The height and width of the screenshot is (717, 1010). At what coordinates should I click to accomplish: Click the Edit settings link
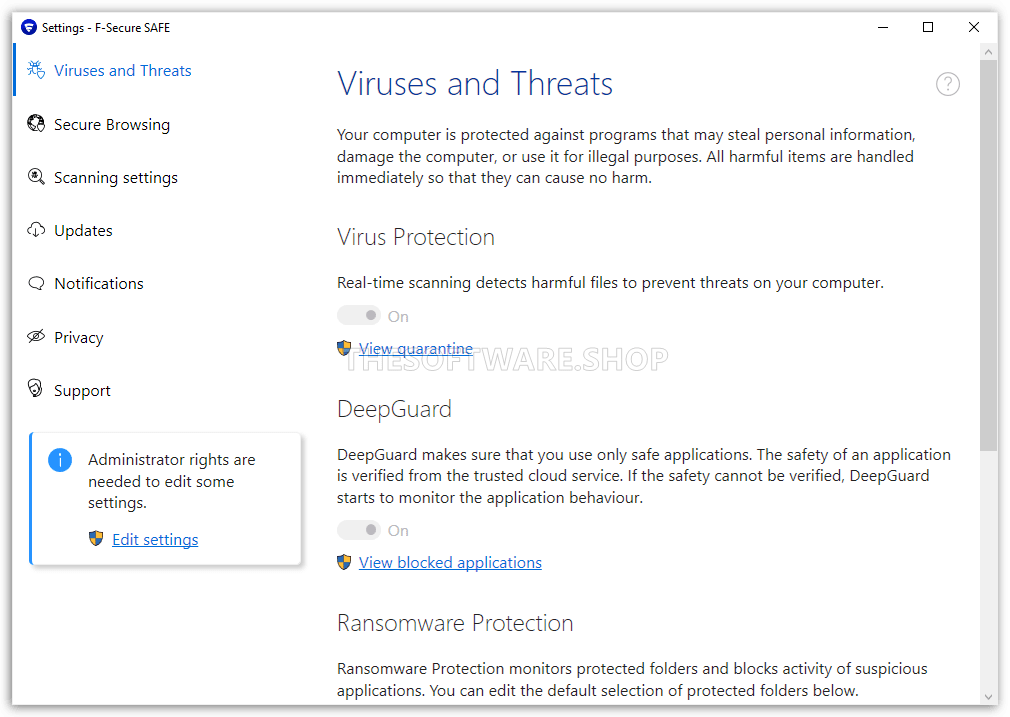(155, 539)
